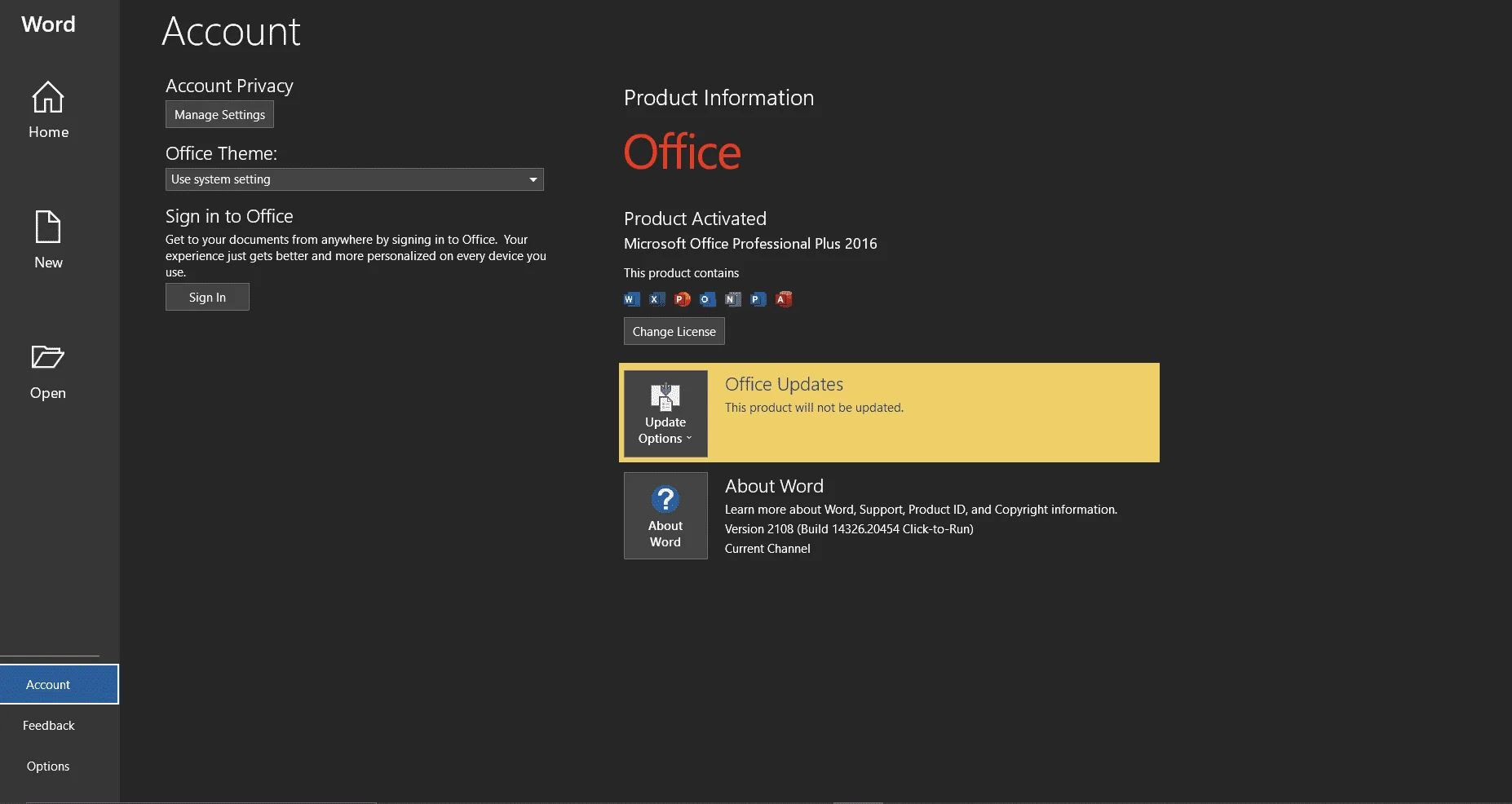This screenshot has width=1512, height=804.
Task: Click the New blank document icon
Action: (x=48, y=227)
